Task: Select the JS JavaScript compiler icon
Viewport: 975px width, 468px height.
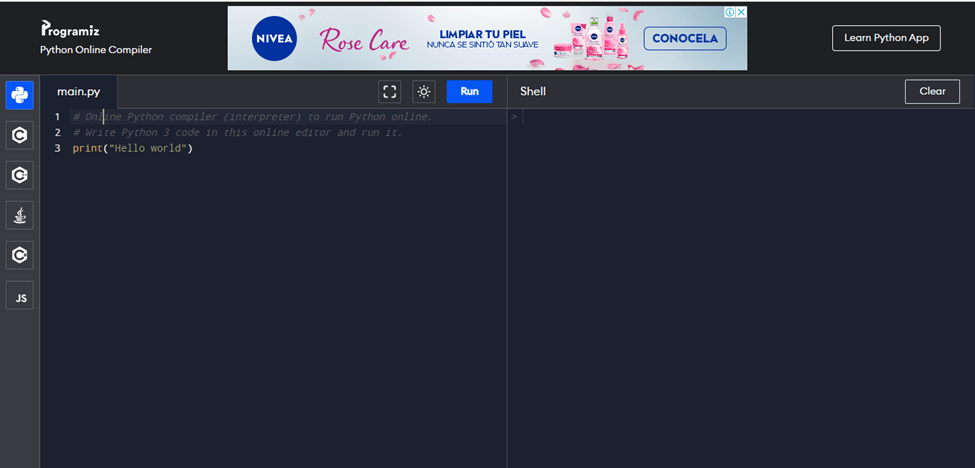Action: pos(19,297)
